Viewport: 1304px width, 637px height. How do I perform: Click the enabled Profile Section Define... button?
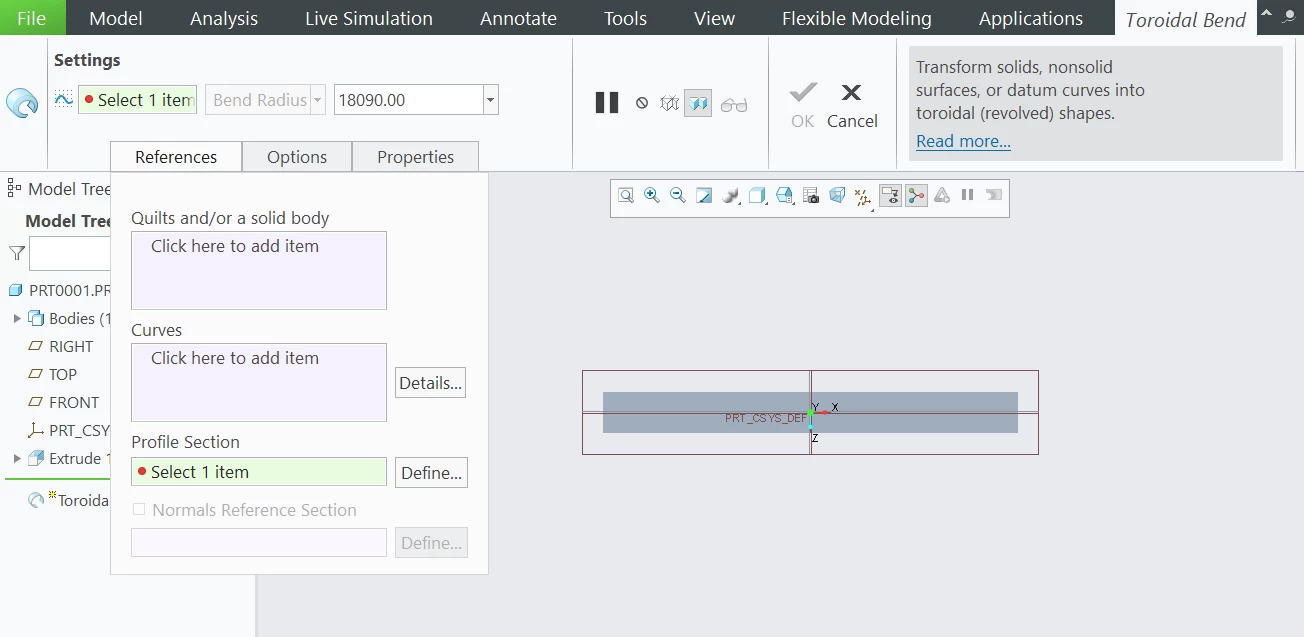pyautogui.click(x=431, y=473)
